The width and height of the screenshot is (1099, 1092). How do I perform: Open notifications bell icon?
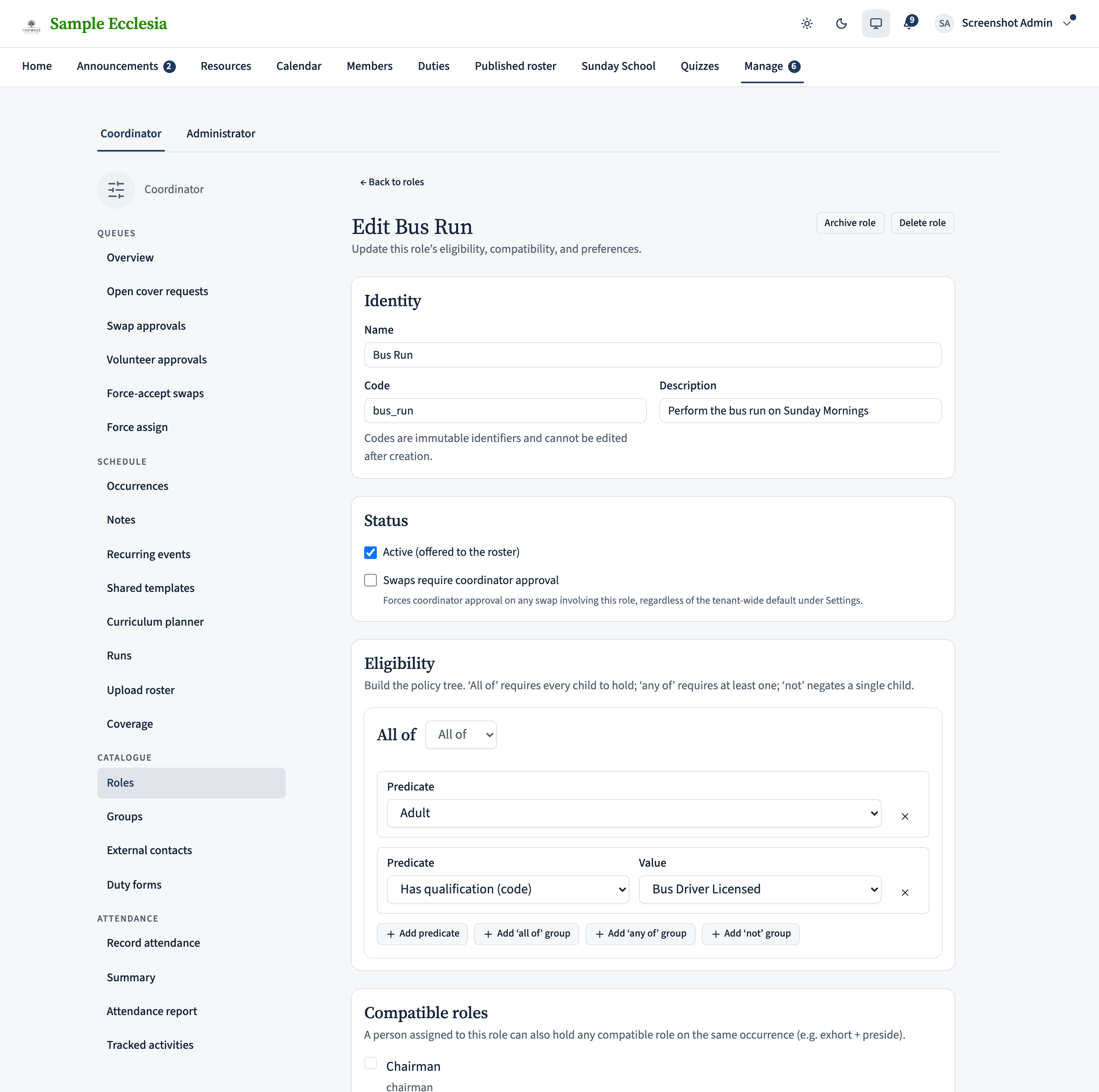click(909, 23)
